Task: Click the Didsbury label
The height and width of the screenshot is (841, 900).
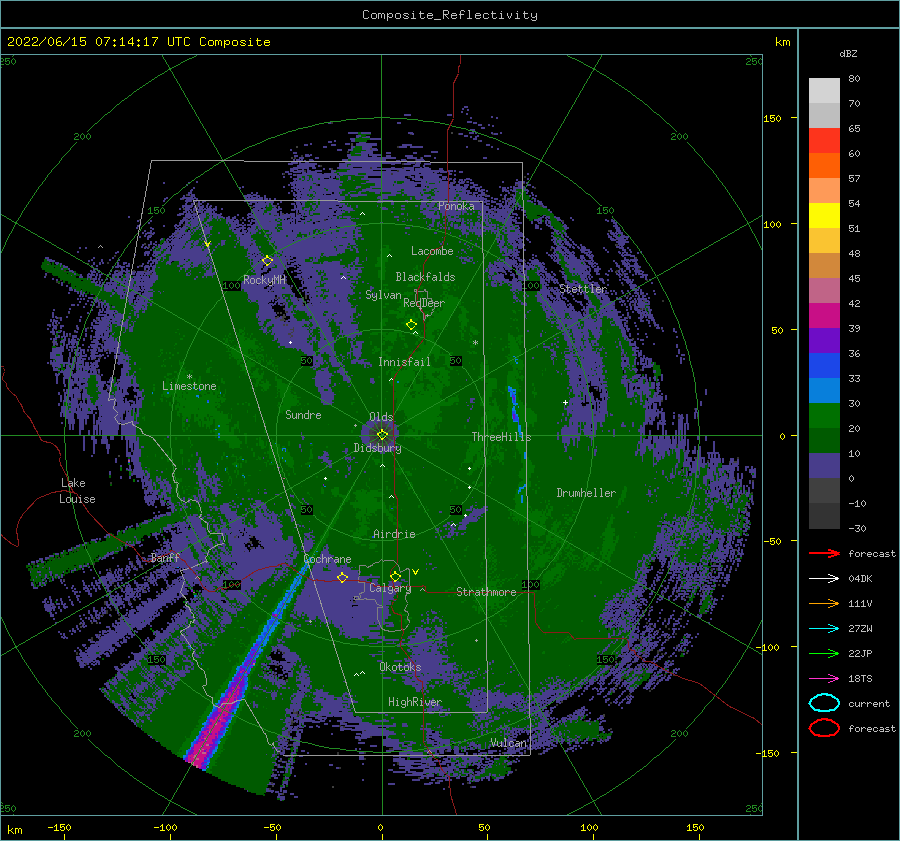Action: tap(378, 448)
